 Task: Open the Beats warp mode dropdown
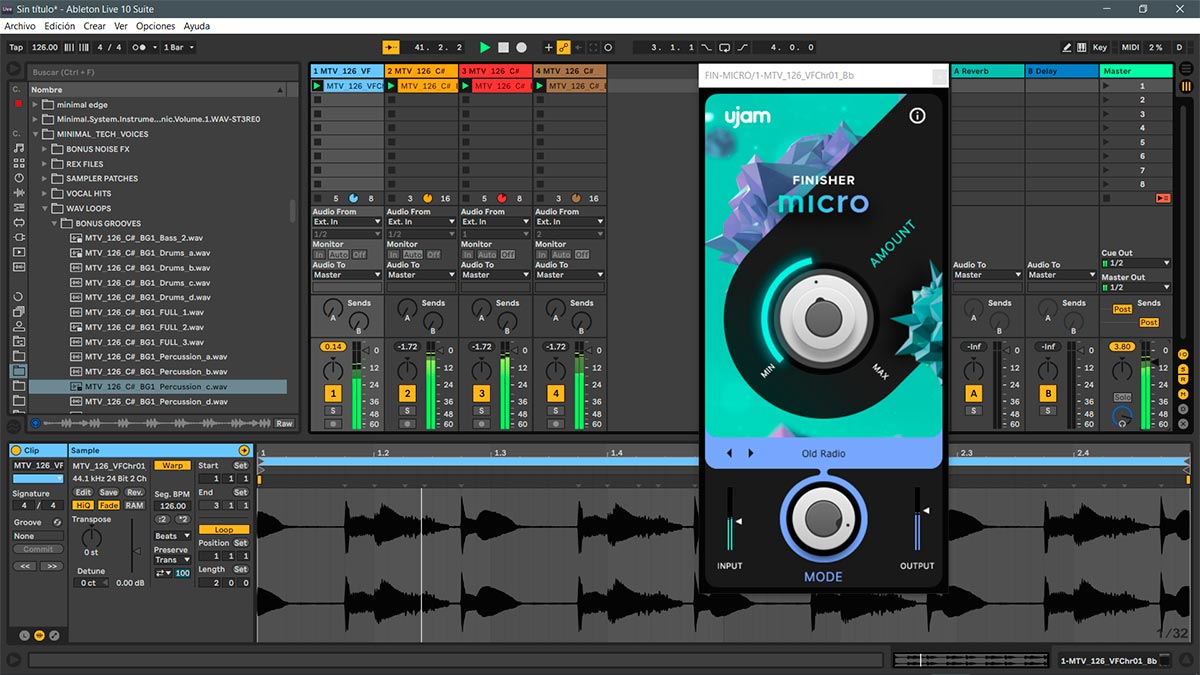point(172,536)
